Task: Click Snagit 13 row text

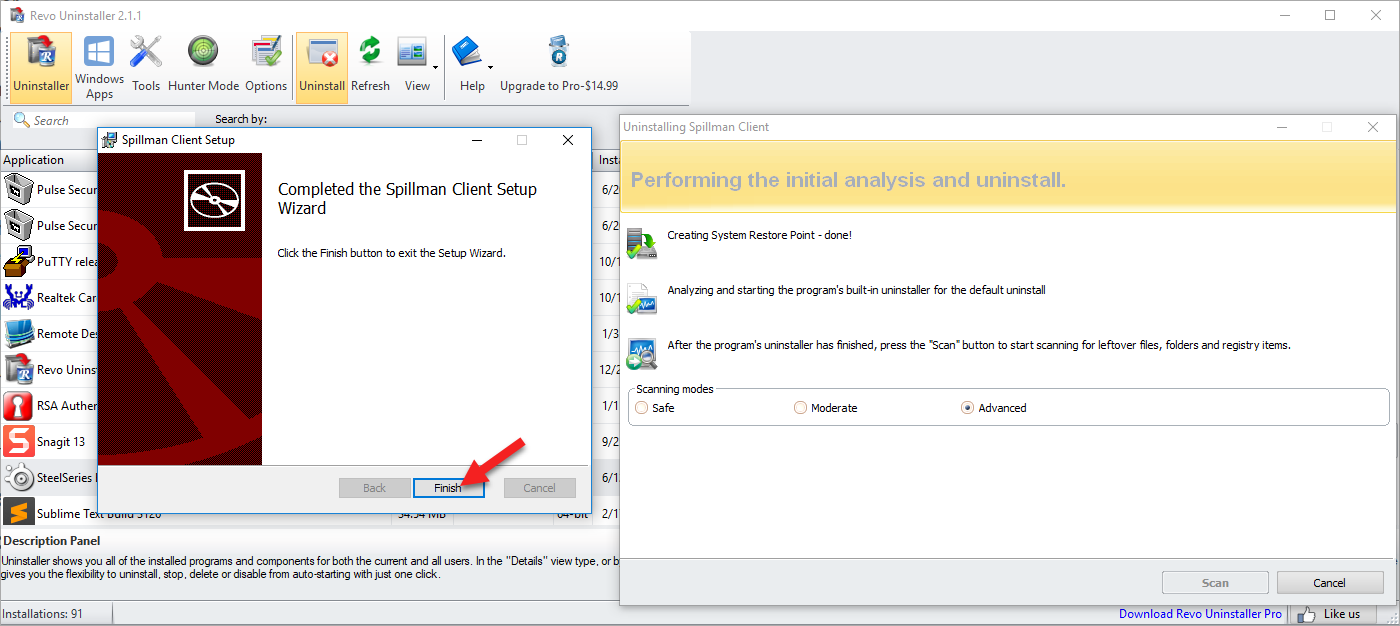Action: click(x=61, y=442)
